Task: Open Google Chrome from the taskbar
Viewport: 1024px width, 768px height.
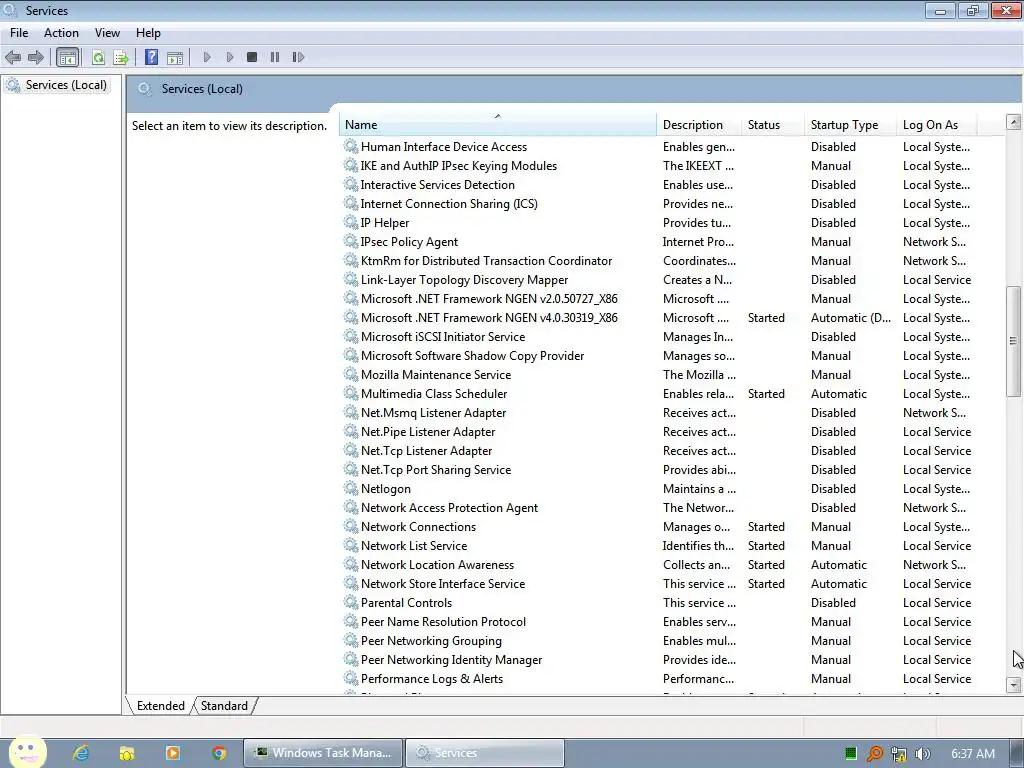Action: [219, 753]
